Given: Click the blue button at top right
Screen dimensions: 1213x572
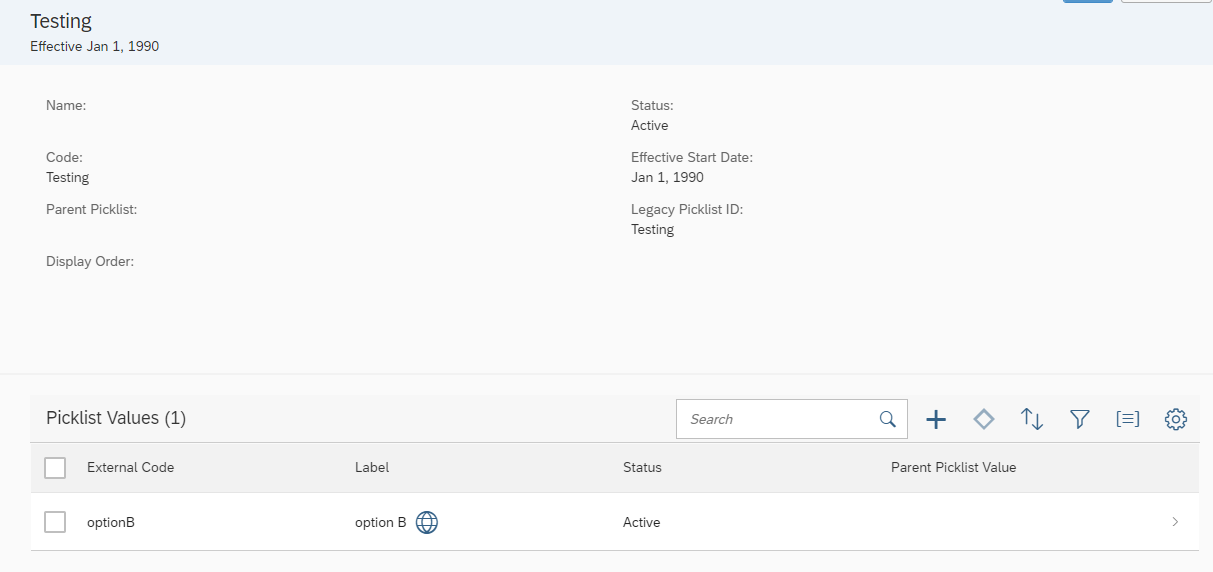Looking at the screenshot, I should [x=1088, y=1].
